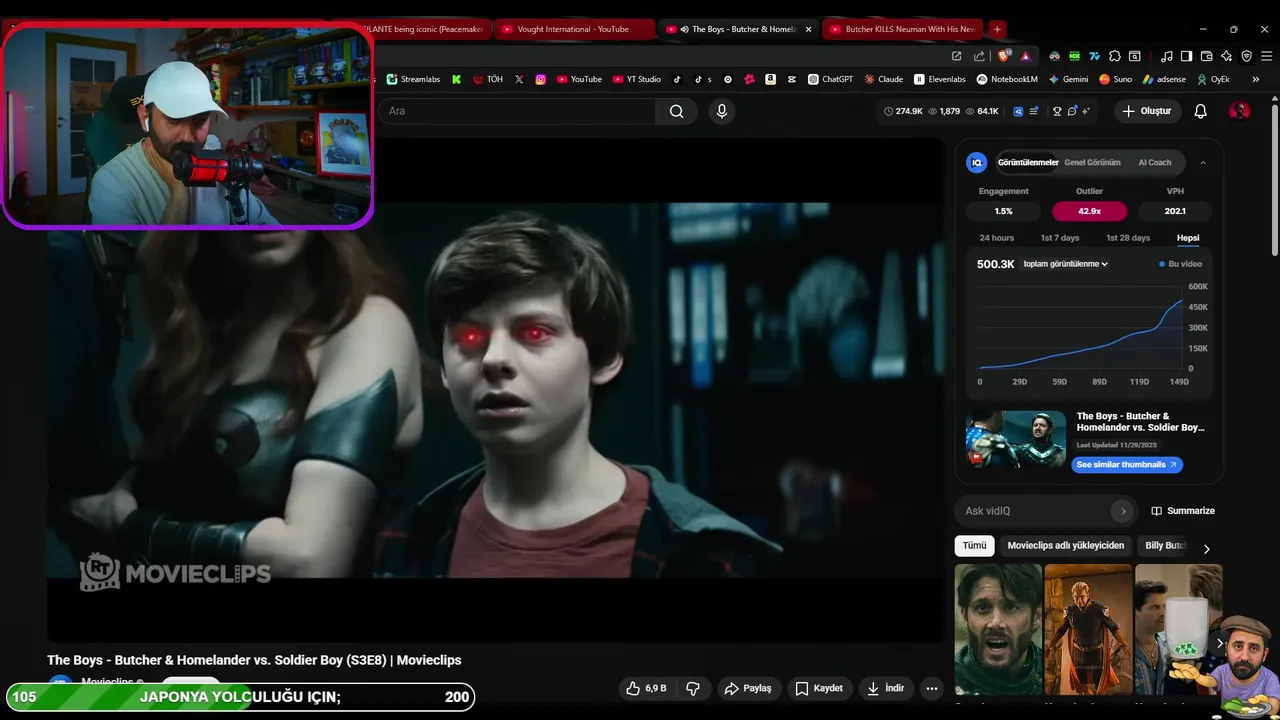The height and width of the screenshot is (720, 1280).
Task: Select the Hepsi range
Action: click(1188, 238)
